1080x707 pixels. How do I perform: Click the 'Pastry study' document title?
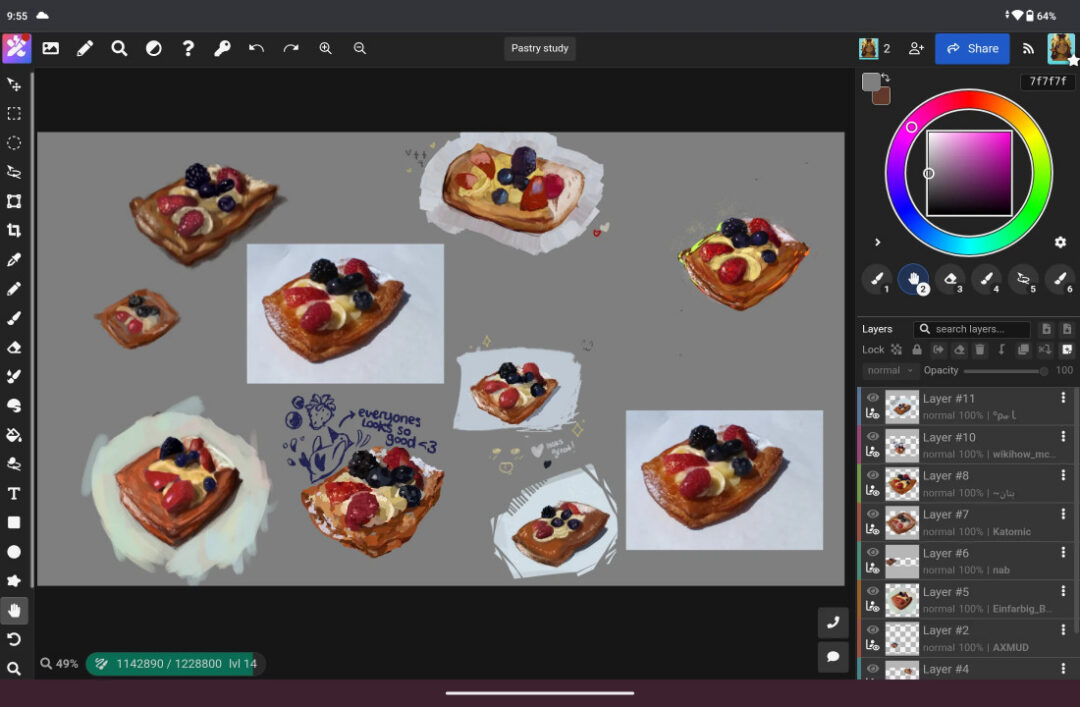click(x=539, y=48)
